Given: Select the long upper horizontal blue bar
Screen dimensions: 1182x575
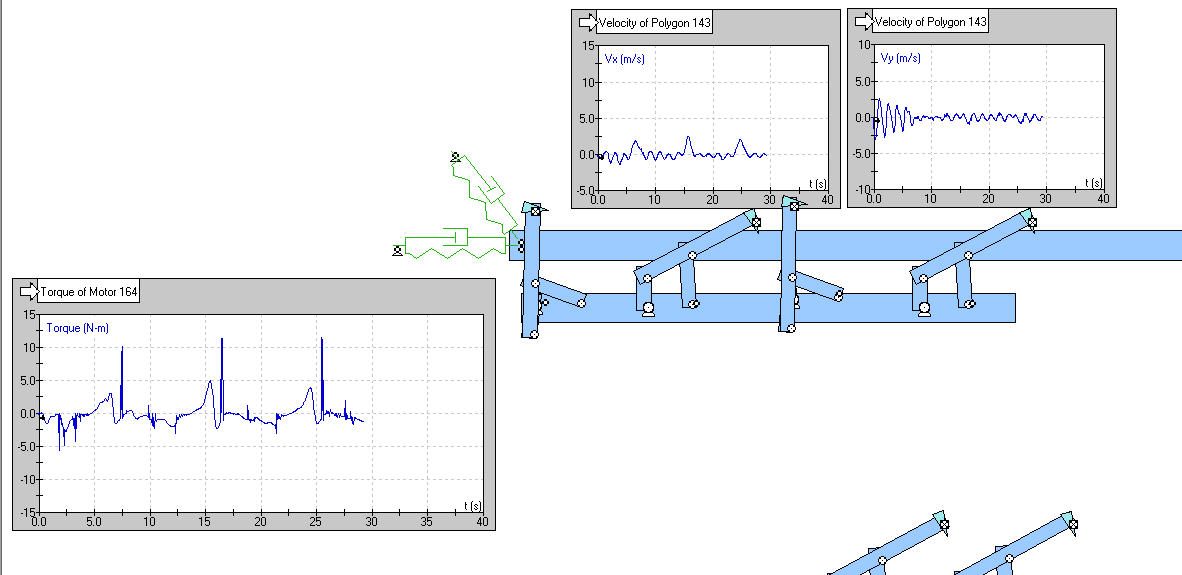Looking at the screenshot, I should (x=1100, y=245).
